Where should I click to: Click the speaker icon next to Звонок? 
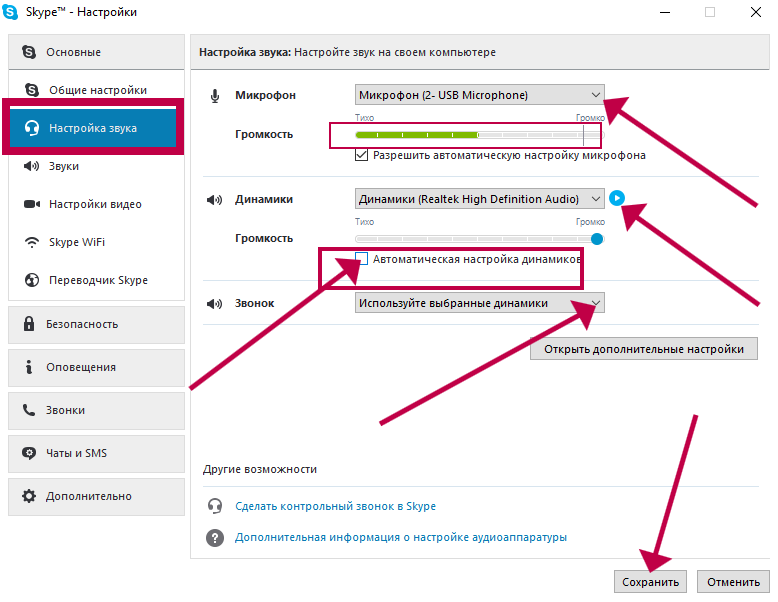point(214,303)
